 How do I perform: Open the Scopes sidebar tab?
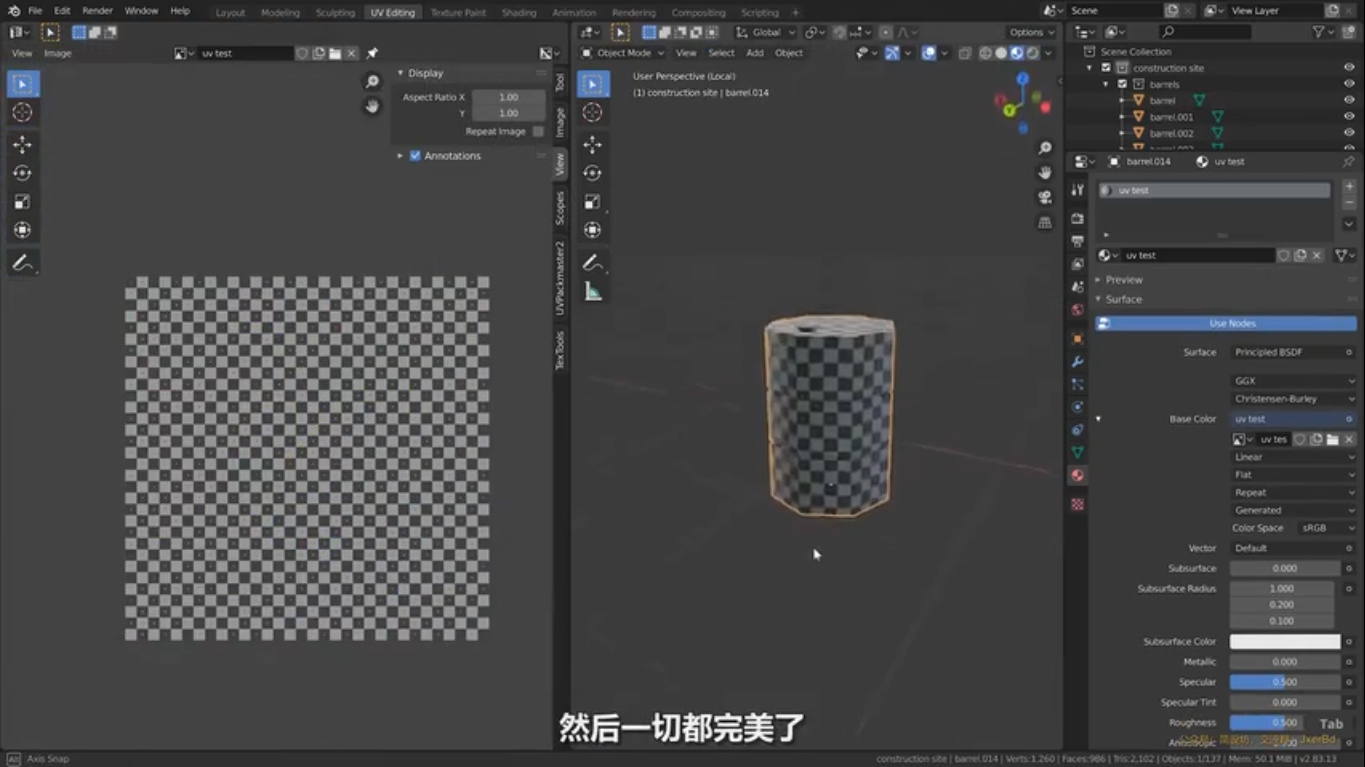coord(560,208)
